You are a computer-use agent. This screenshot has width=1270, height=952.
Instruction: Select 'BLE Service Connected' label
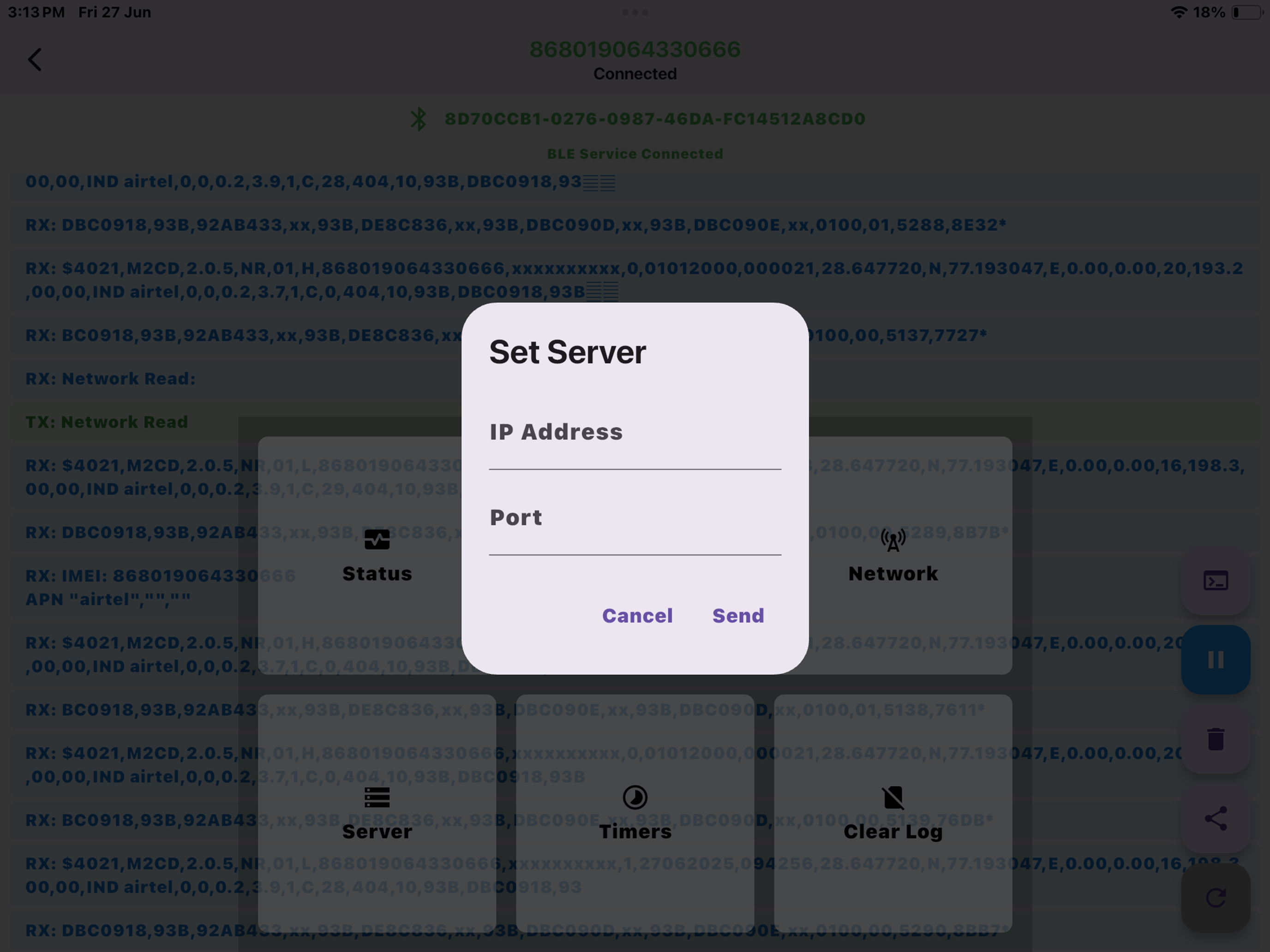point(635,154)
